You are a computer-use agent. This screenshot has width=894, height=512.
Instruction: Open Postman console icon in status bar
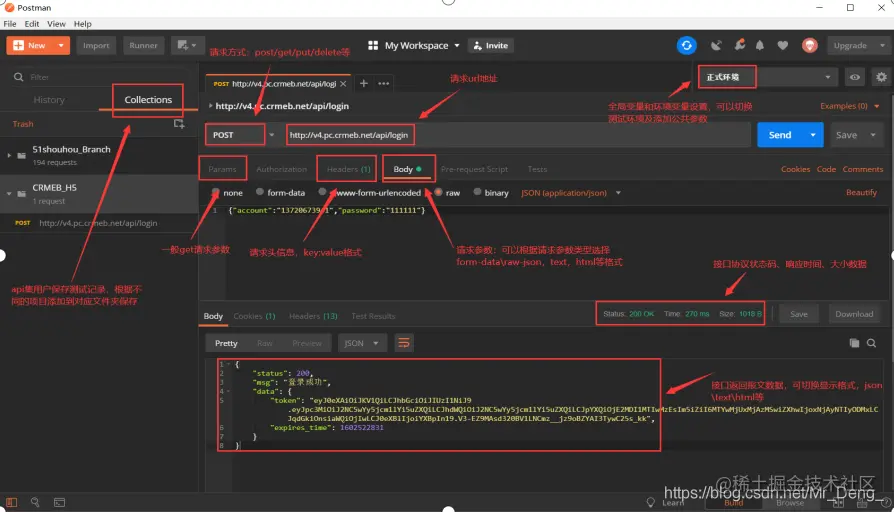59,502
